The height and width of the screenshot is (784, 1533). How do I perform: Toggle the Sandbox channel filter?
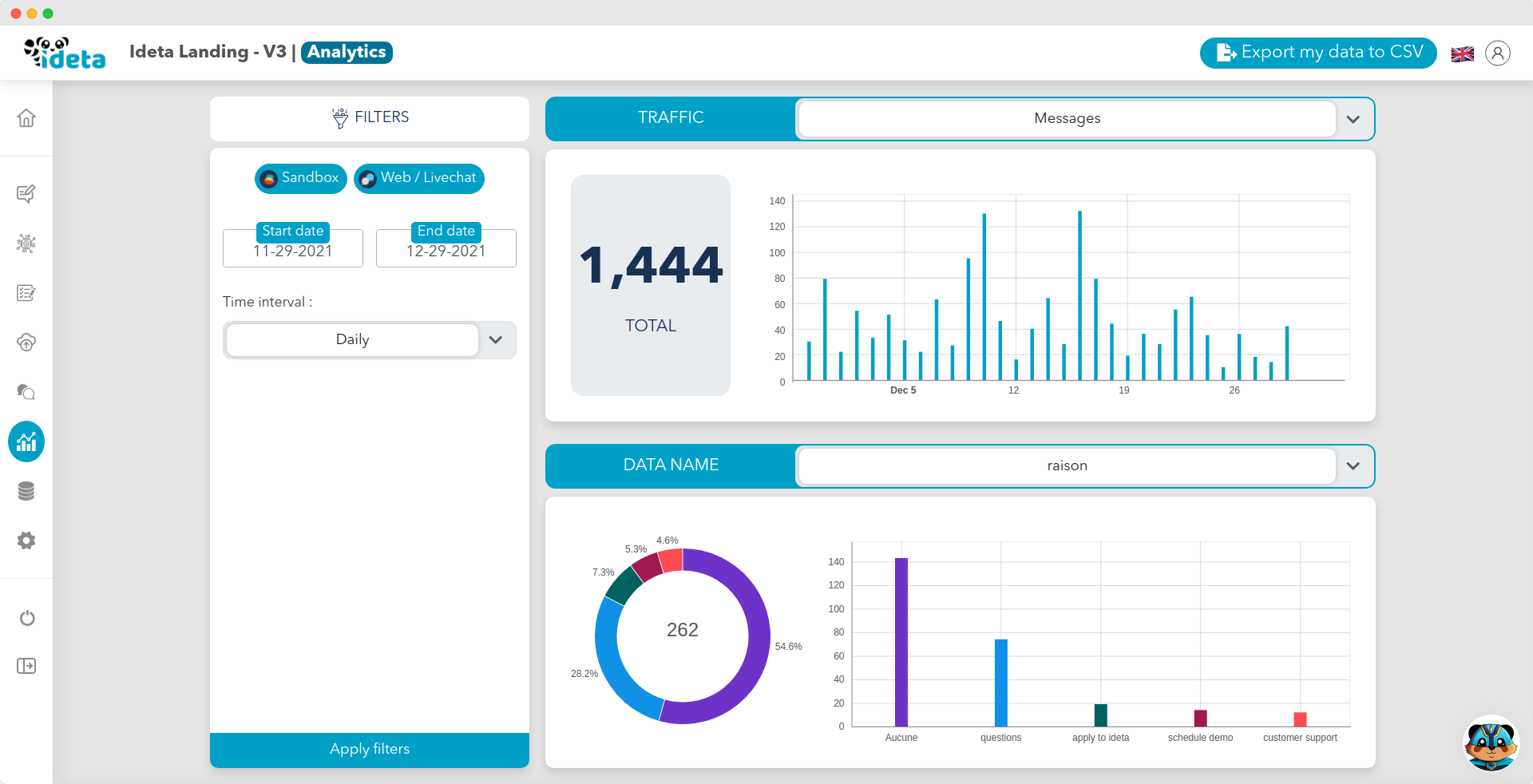[300, 178]
